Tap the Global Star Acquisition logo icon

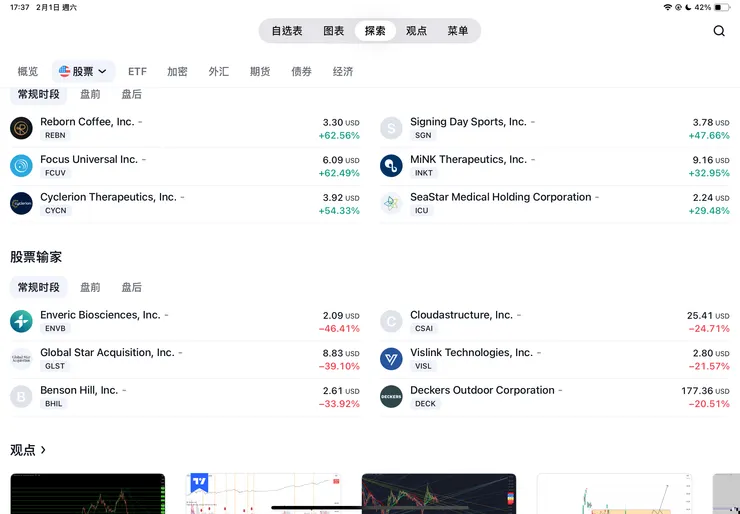click(x=21, y=359)
